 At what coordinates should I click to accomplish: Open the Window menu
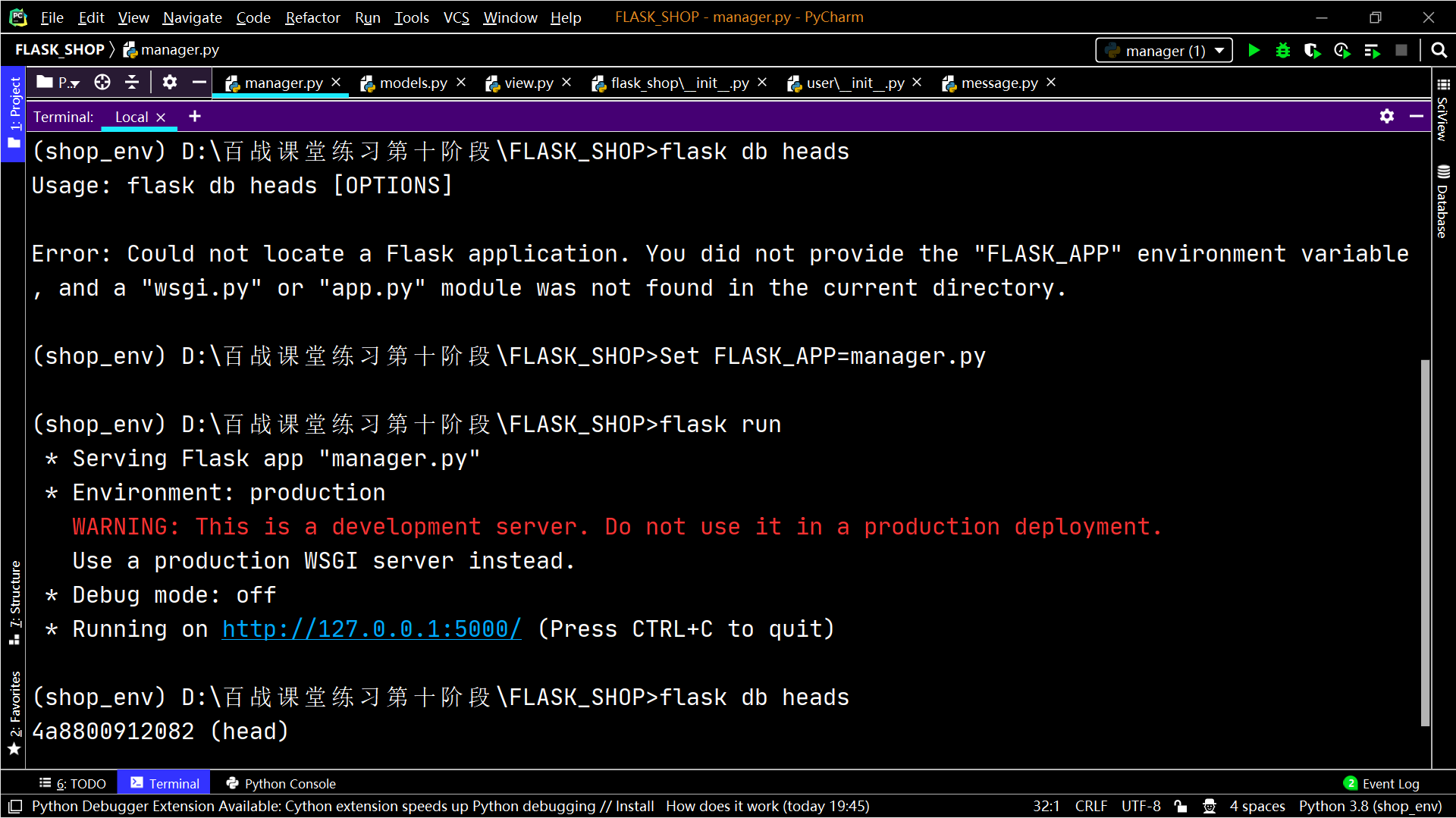coord(510,17)
